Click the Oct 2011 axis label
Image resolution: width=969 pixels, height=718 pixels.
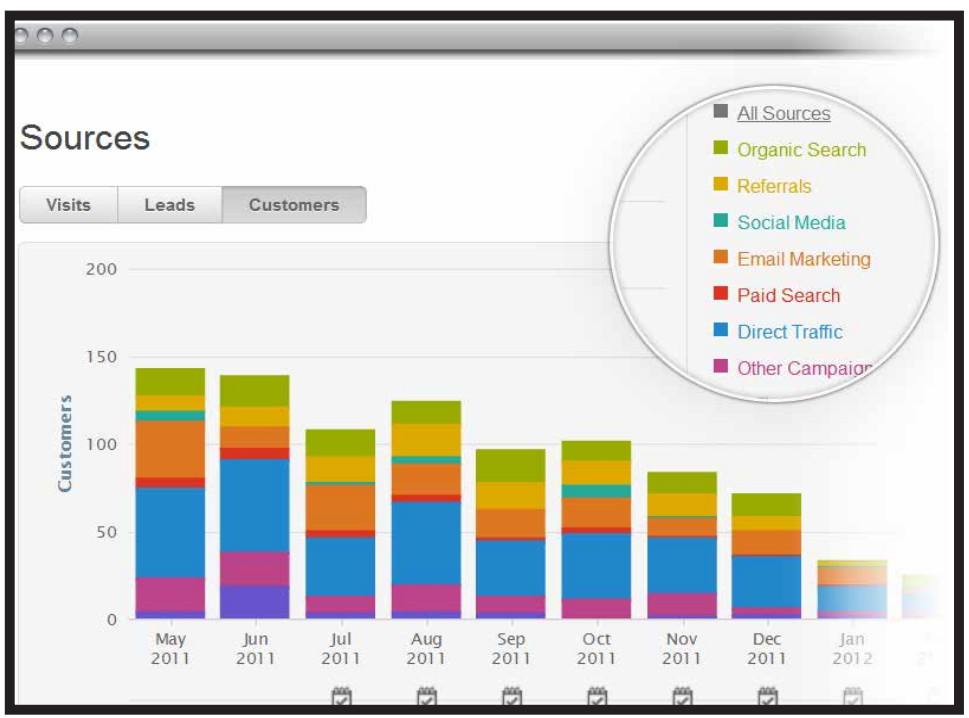coord(596,648)
